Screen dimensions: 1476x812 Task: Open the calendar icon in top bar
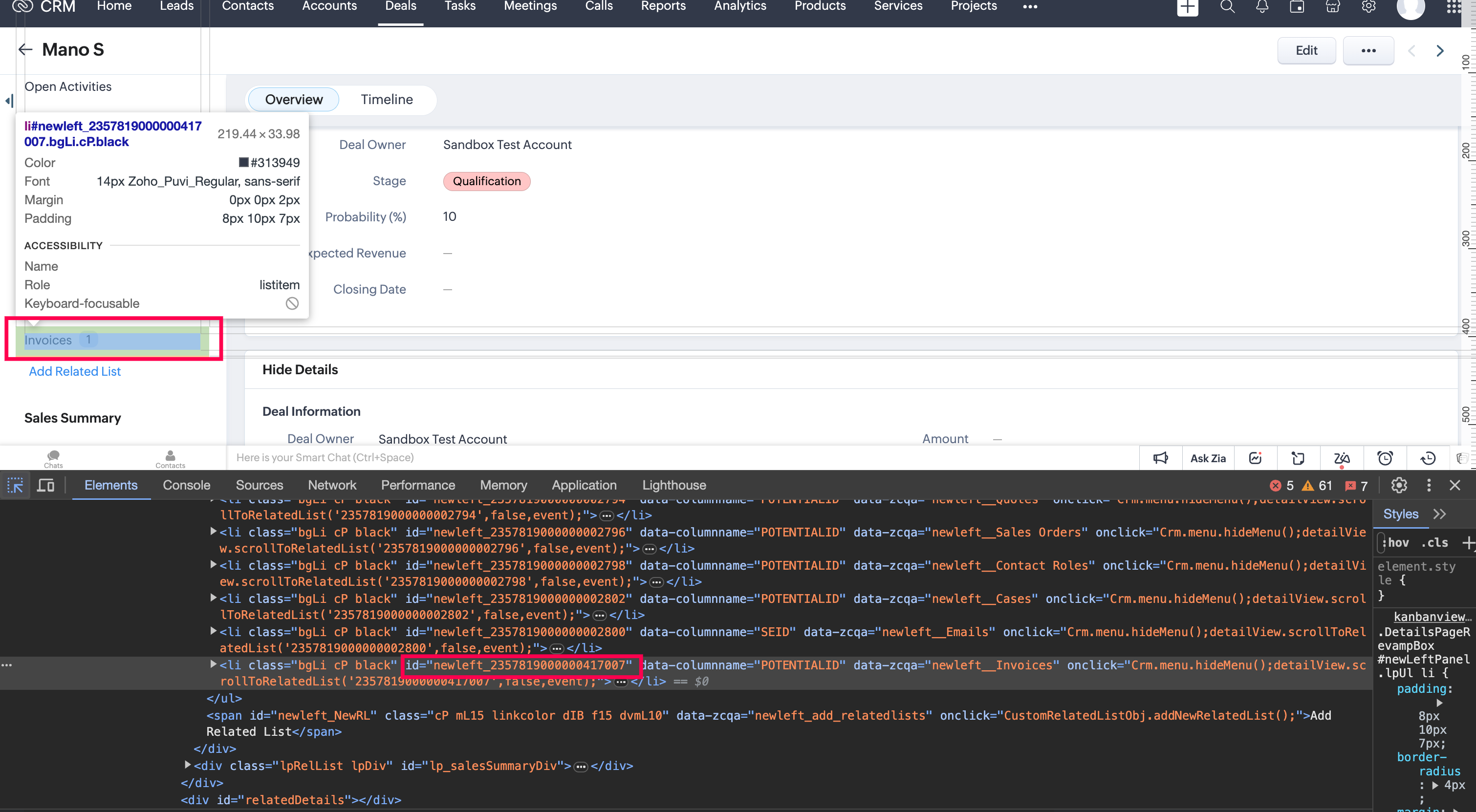point(1297,7)
